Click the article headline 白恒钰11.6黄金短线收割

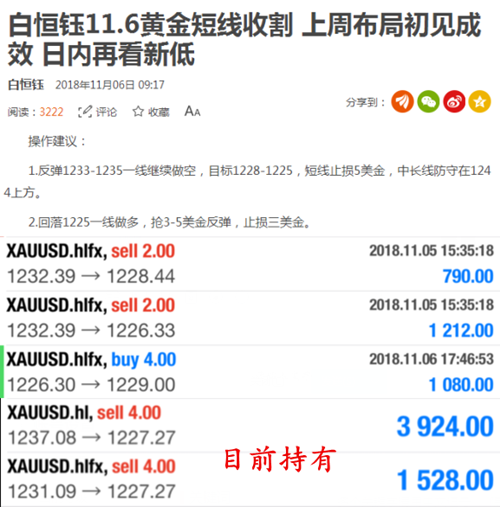point(244,39)
